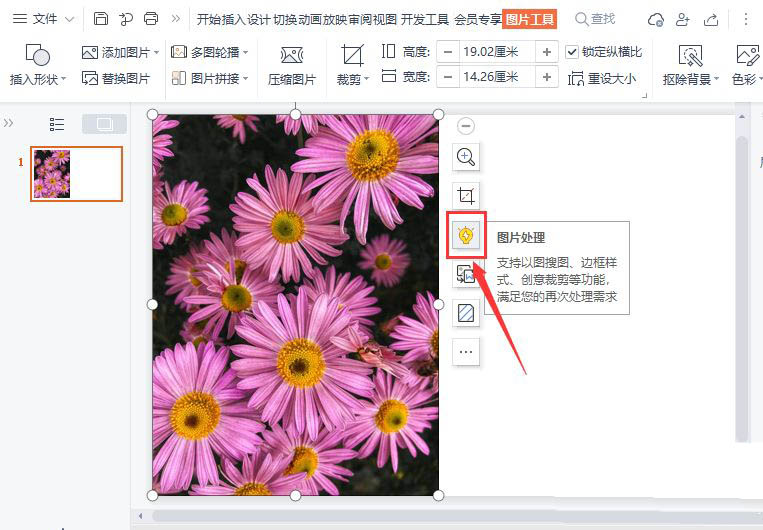Click 添加图片 button

click(x=116, y=52)
